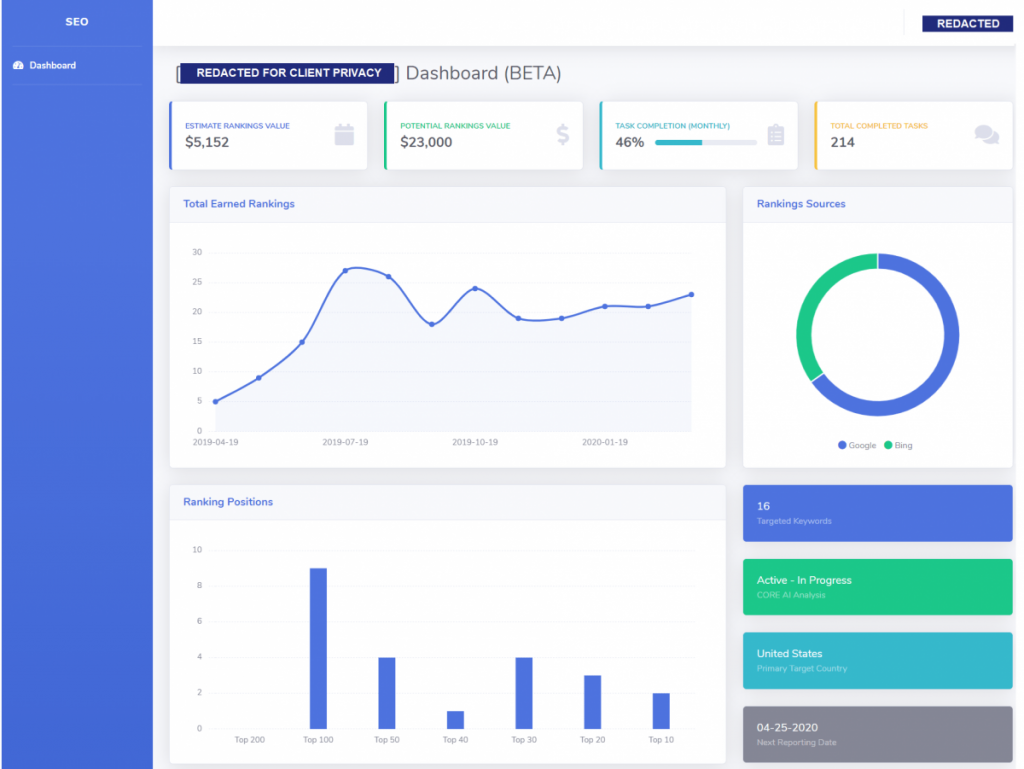The height and width of the screenshot is (769, 1024).
Task: Click the Top 100 bar in Ranking Positions
Action: click(318, 648)
